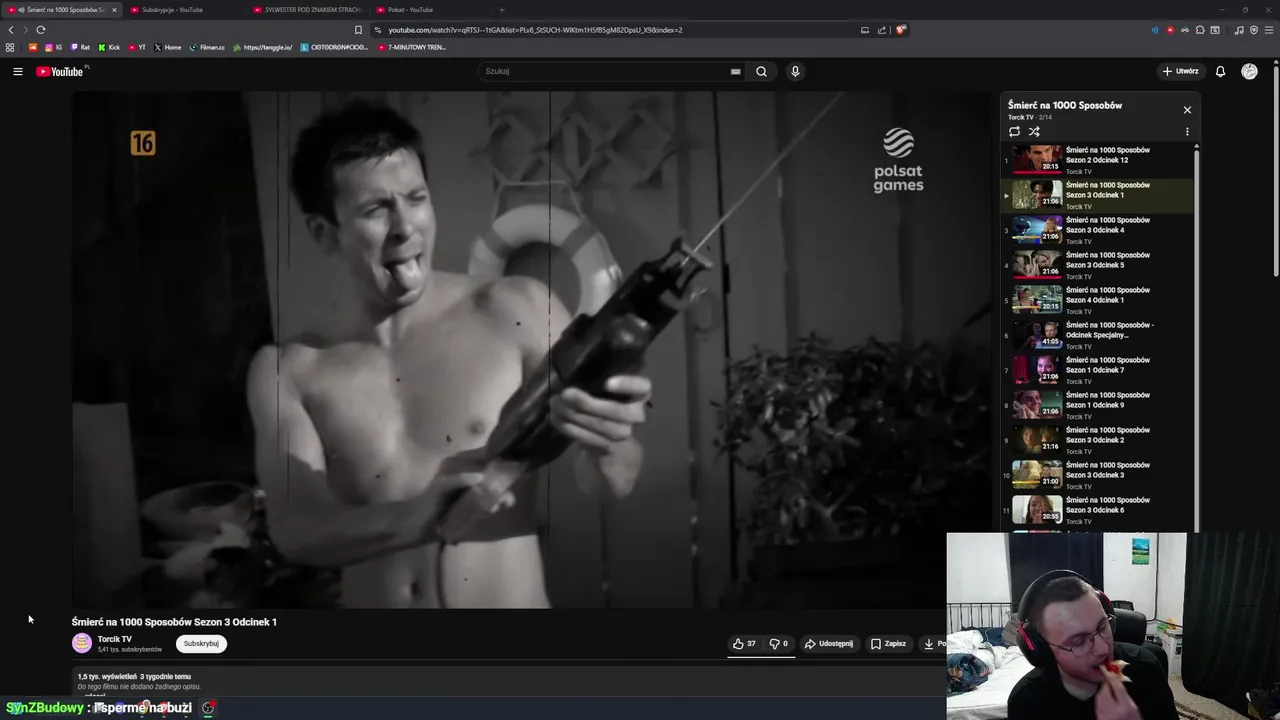The image size is (1280, 720).
Task: Click the video player area to pause
Action: pos(532,350)
